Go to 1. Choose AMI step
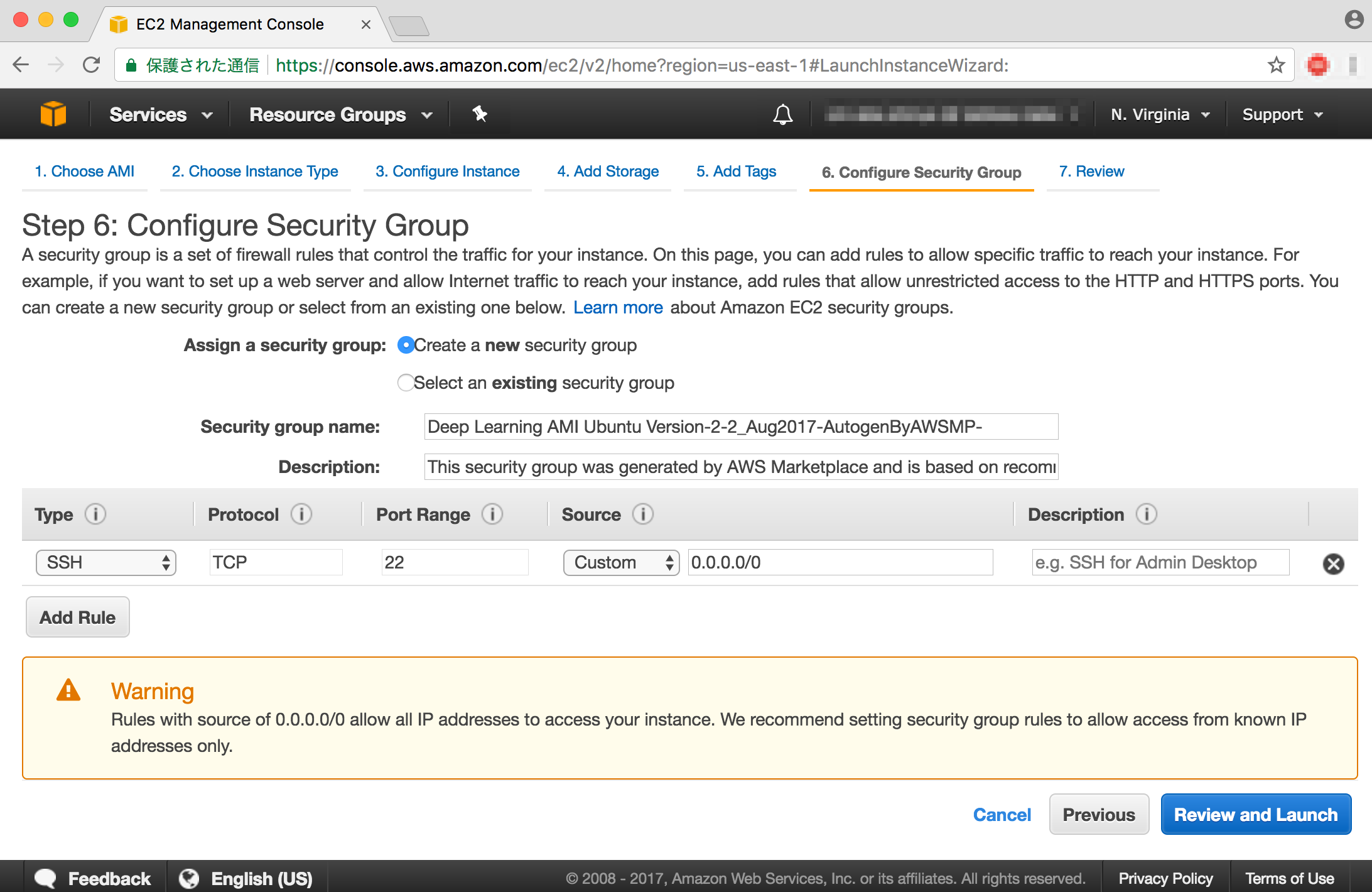 (x=84, y=171)
